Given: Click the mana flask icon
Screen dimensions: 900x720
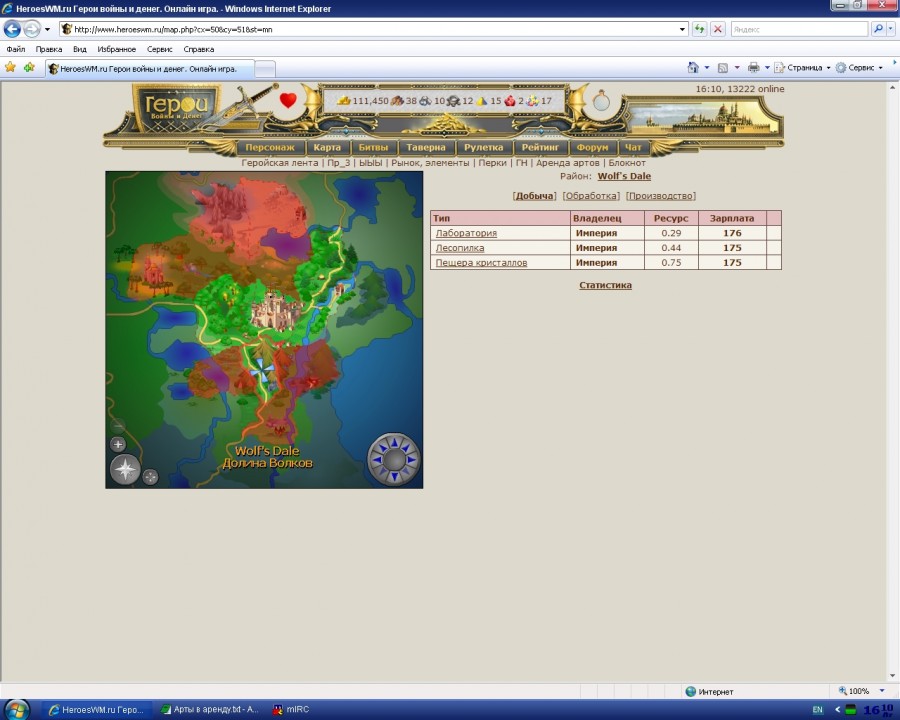Looking at the screenshot, I should click(x=601, y=101).
